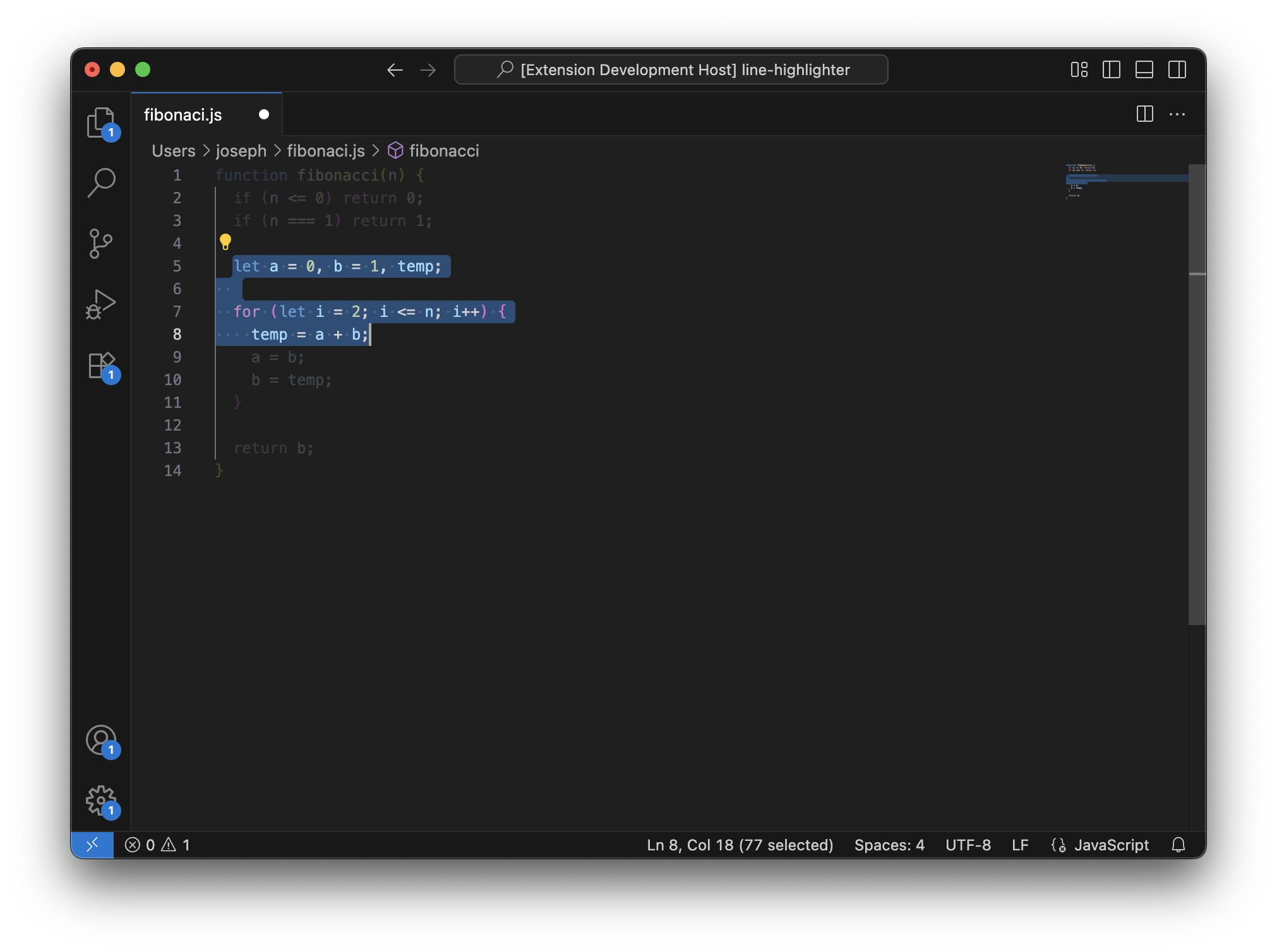Open the Accounts menu icon
Viewport: 1277px width, 952px height.
coord(101,740)
